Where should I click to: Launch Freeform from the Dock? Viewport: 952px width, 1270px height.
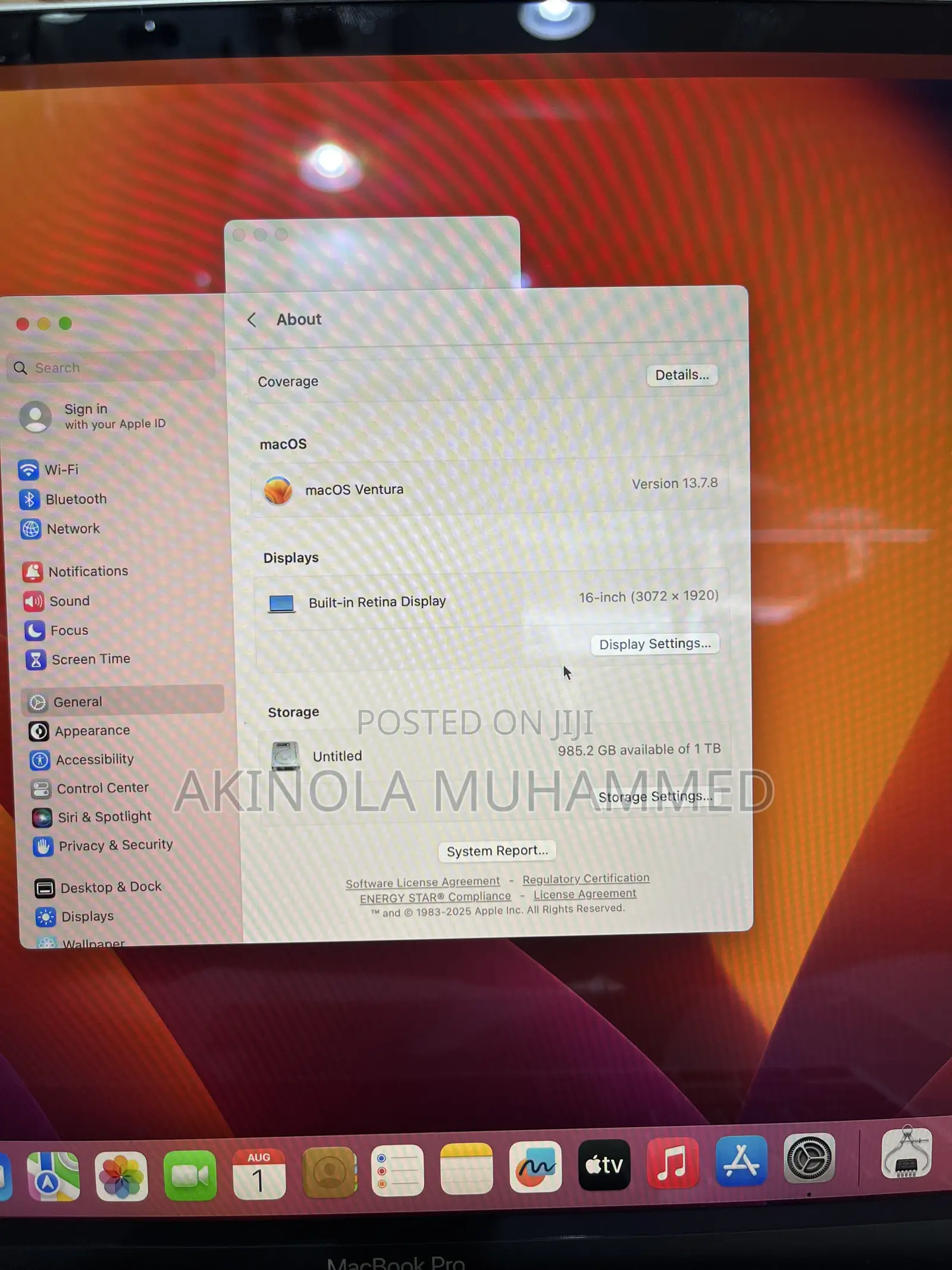click(535, 1166)
